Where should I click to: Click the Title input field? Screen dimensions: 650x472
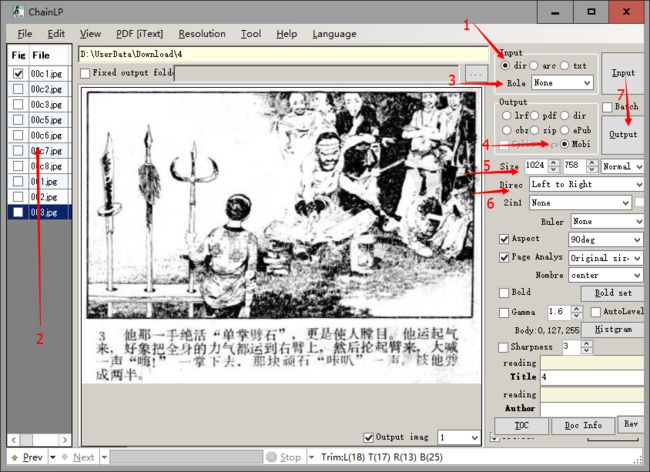592,378
